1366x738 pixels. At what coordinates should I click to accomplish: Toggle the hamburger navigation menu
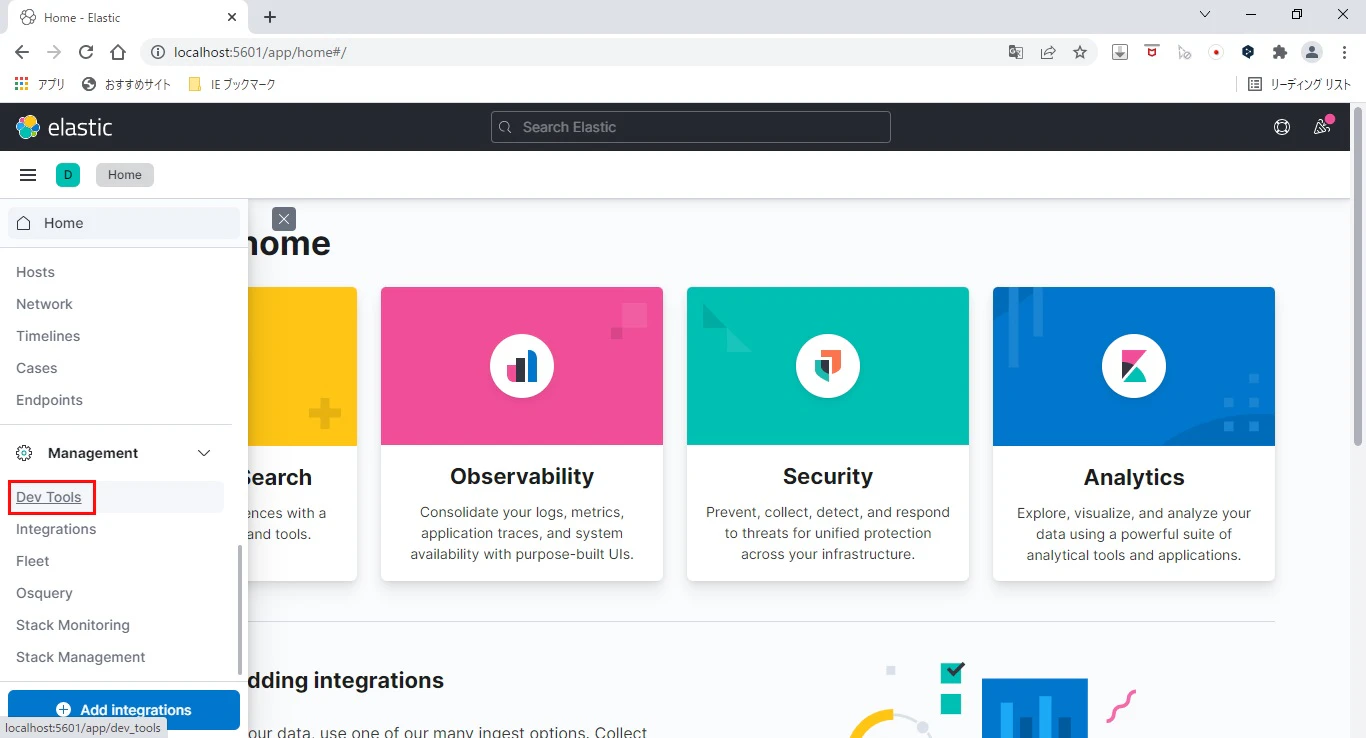coord(28,175)
